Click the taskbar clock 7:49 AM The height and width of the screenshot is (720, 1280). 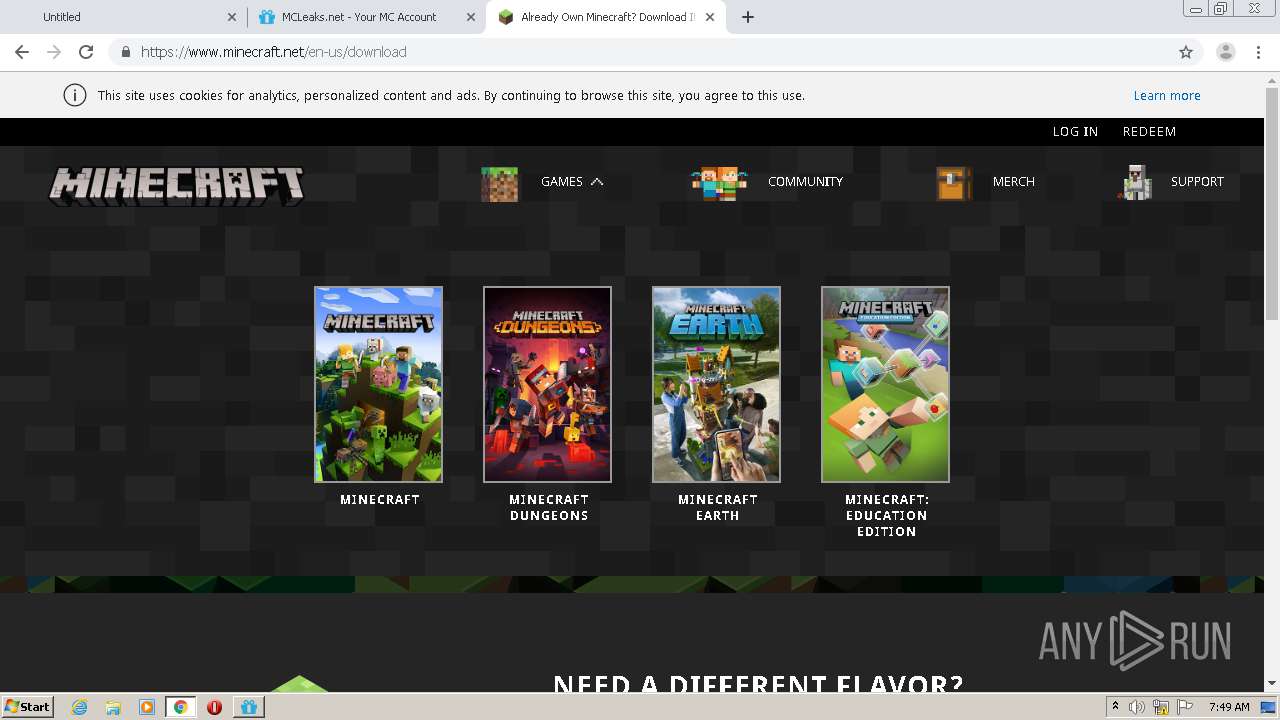click(x=1229, y=707)
